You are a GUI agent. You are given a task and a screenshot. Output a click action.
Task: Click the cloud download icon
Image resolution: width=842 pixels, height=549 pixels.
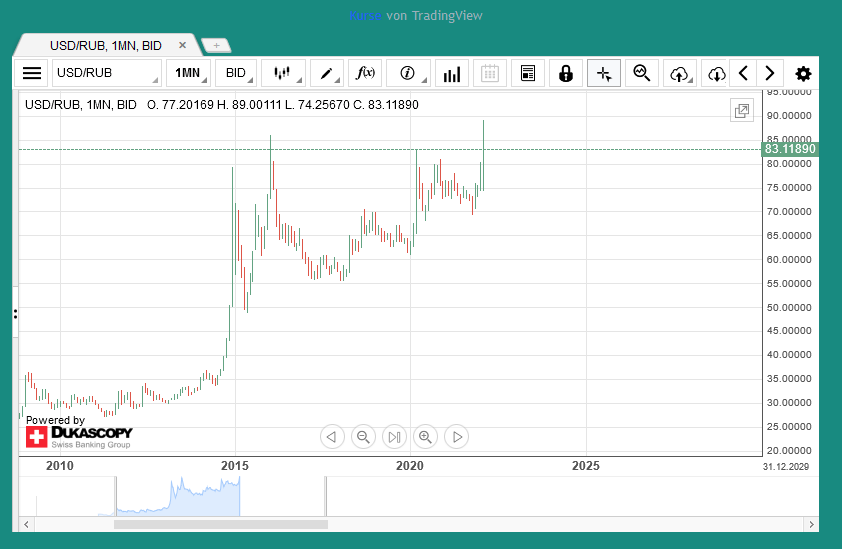click(716, 73)
